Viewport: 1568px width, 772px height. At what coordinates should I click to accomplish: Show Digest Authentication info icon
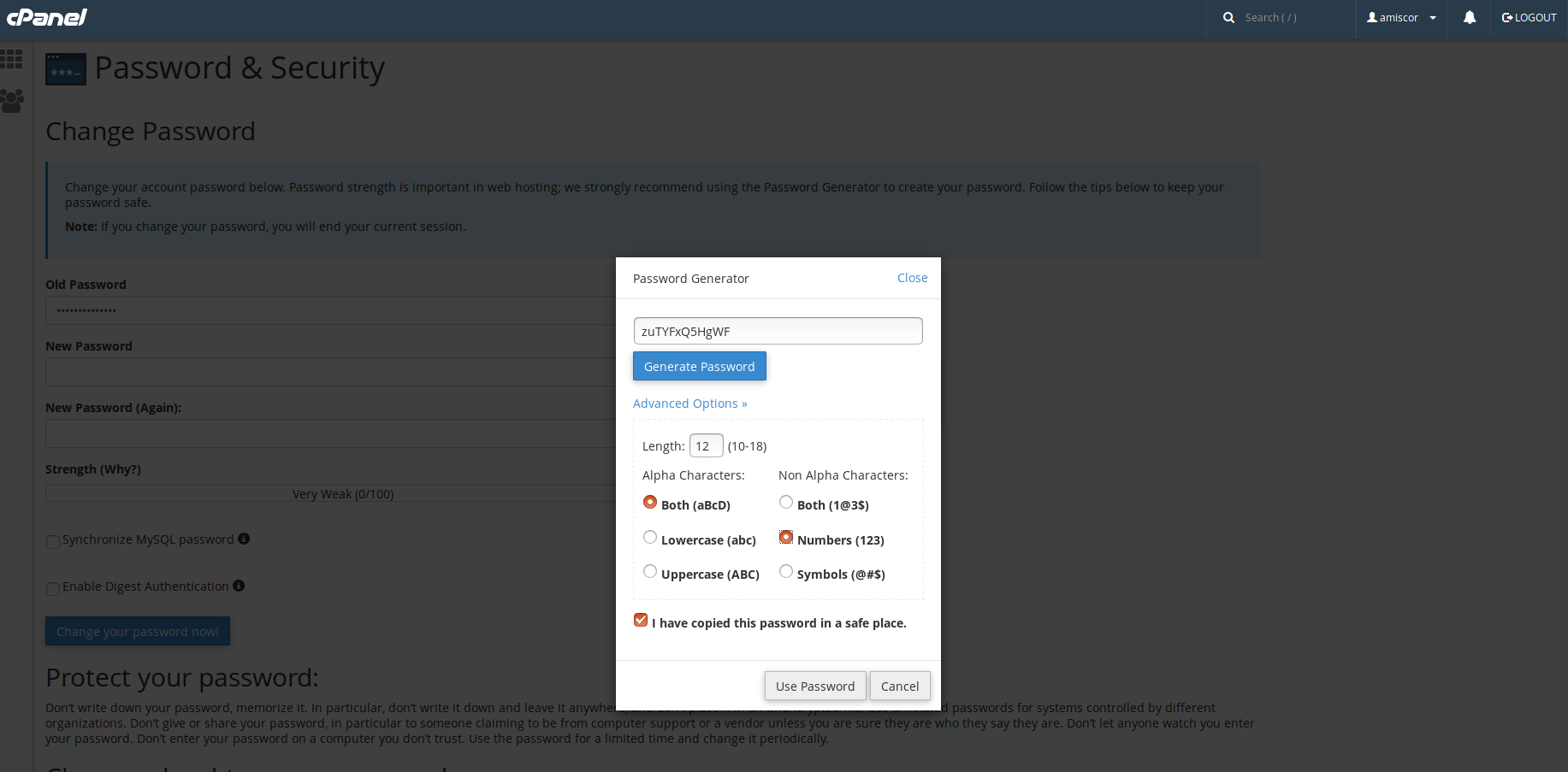239,586
